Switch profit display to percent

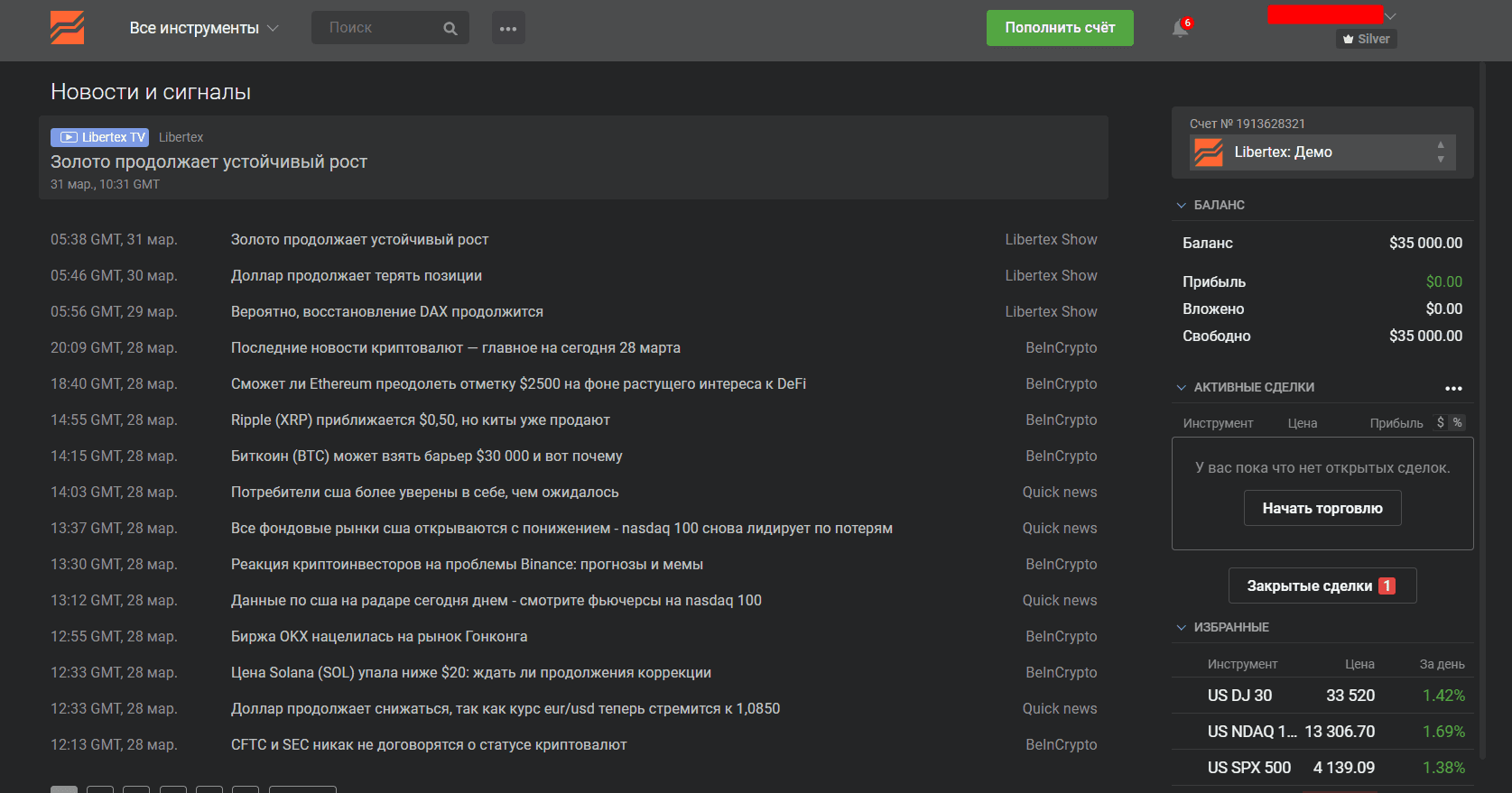(1457, 422)
